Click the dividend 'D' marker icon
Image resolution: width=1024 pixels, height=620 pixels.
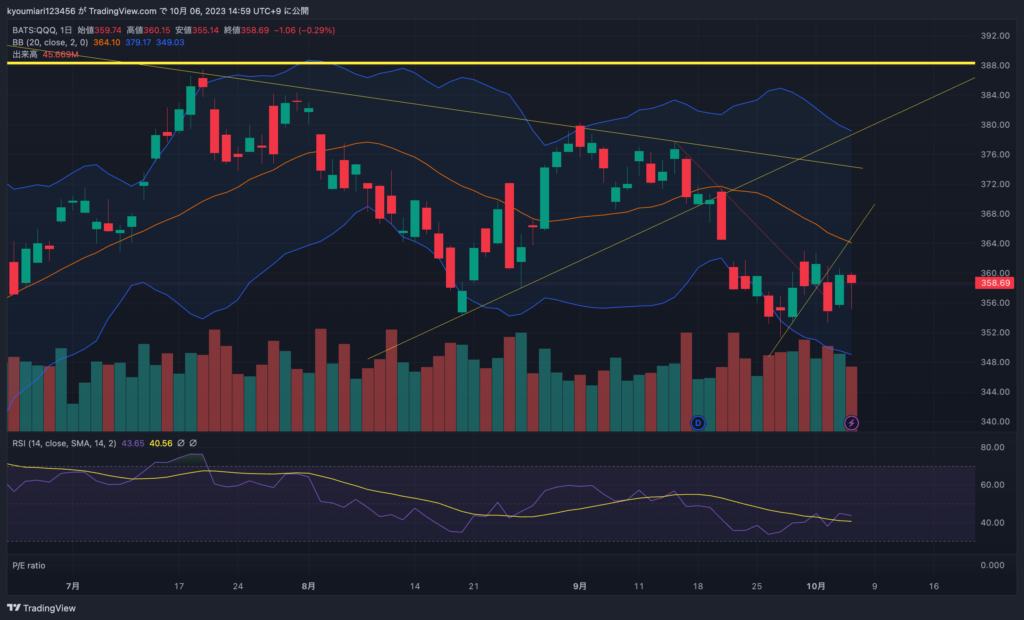tap(698, 423)
